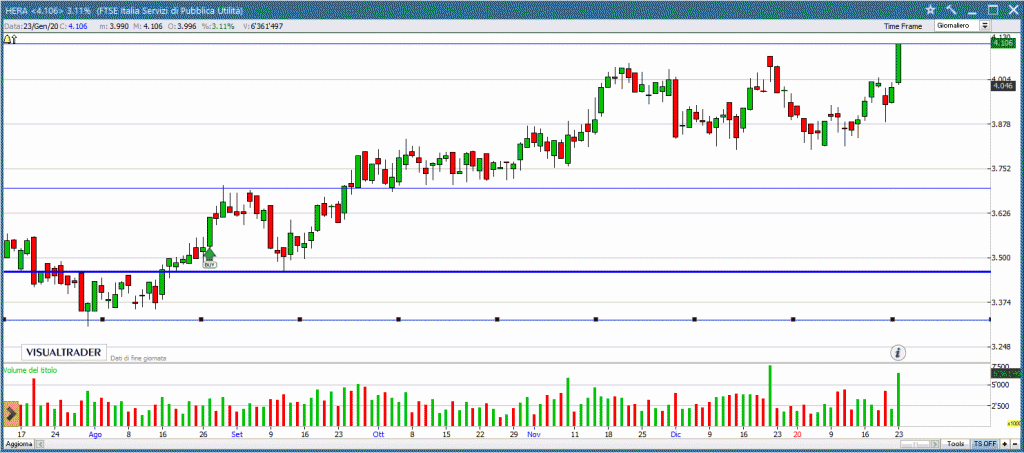1024x453 pixels.
Task: Click the horizontal scrollbar thumb
Action: click(916, 444)
